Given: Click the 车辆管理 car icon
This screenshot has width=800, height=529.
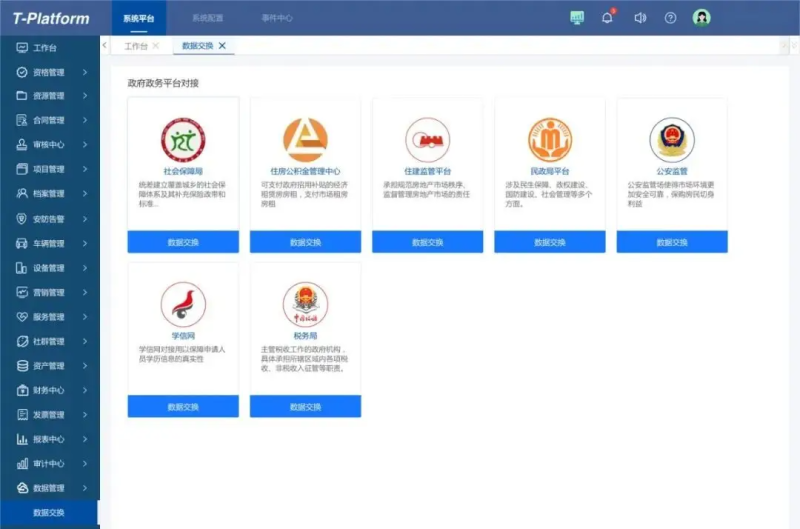Looking at the screenshot, I should (x=22, y=244).
